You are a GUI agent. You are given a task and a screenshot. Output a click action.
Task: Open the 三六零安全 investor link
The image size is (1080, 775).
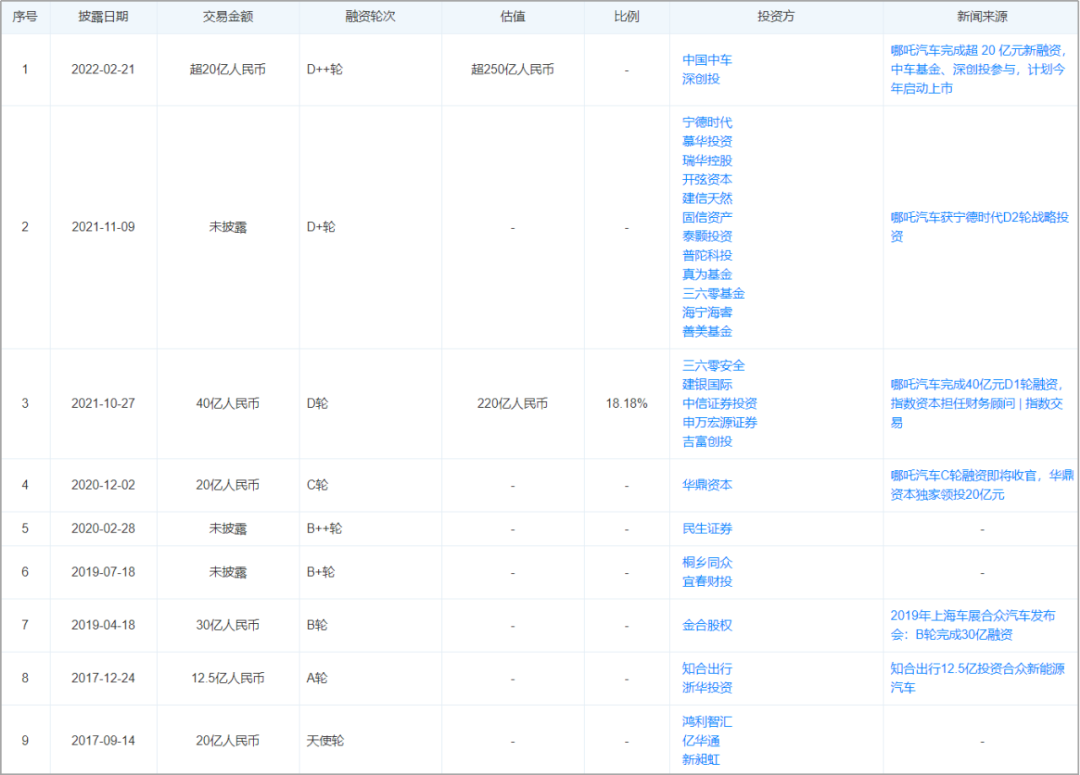click(713, 366)
